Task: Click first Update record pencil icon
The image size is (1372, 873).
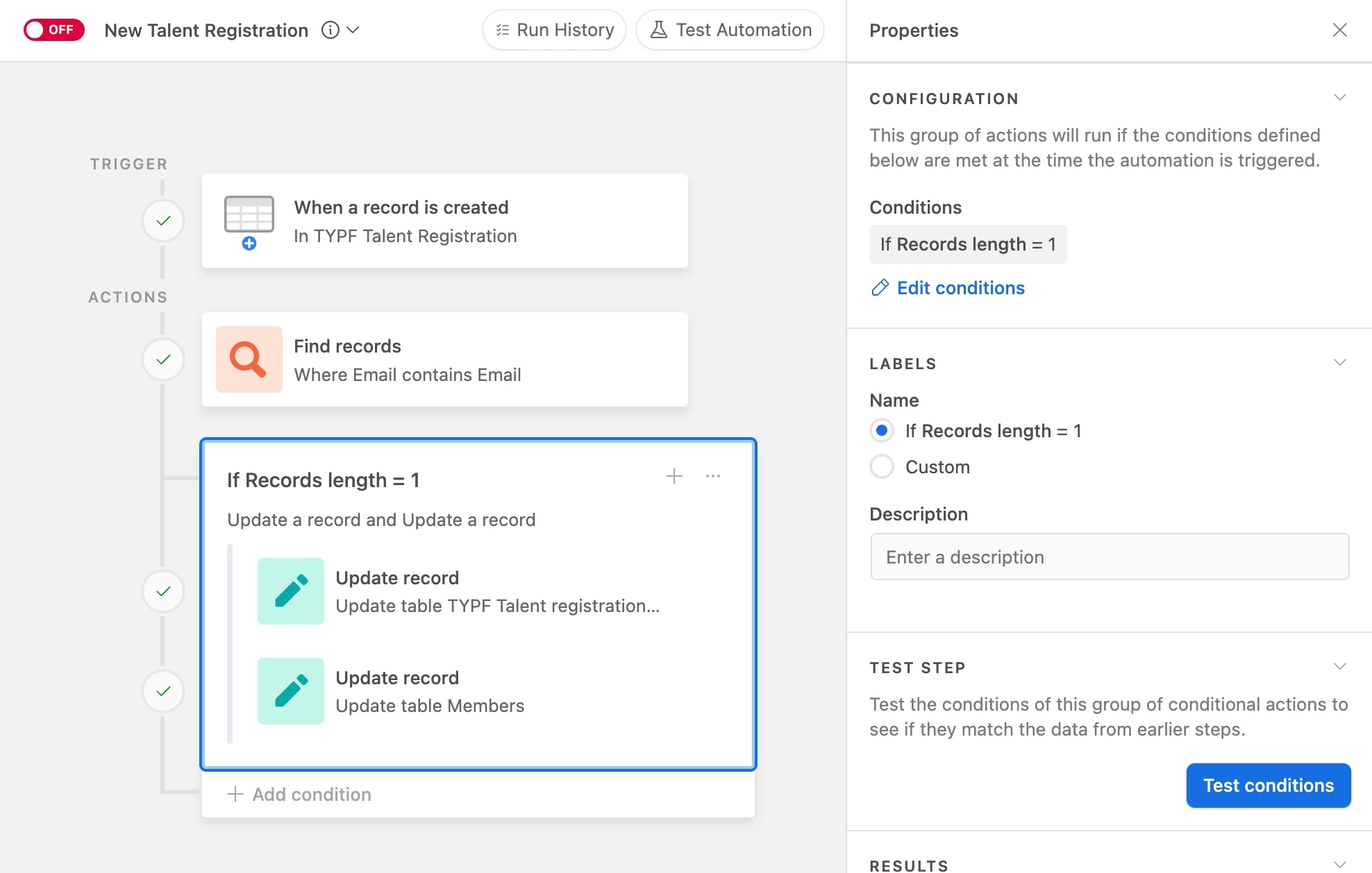Action: [290, 591]
